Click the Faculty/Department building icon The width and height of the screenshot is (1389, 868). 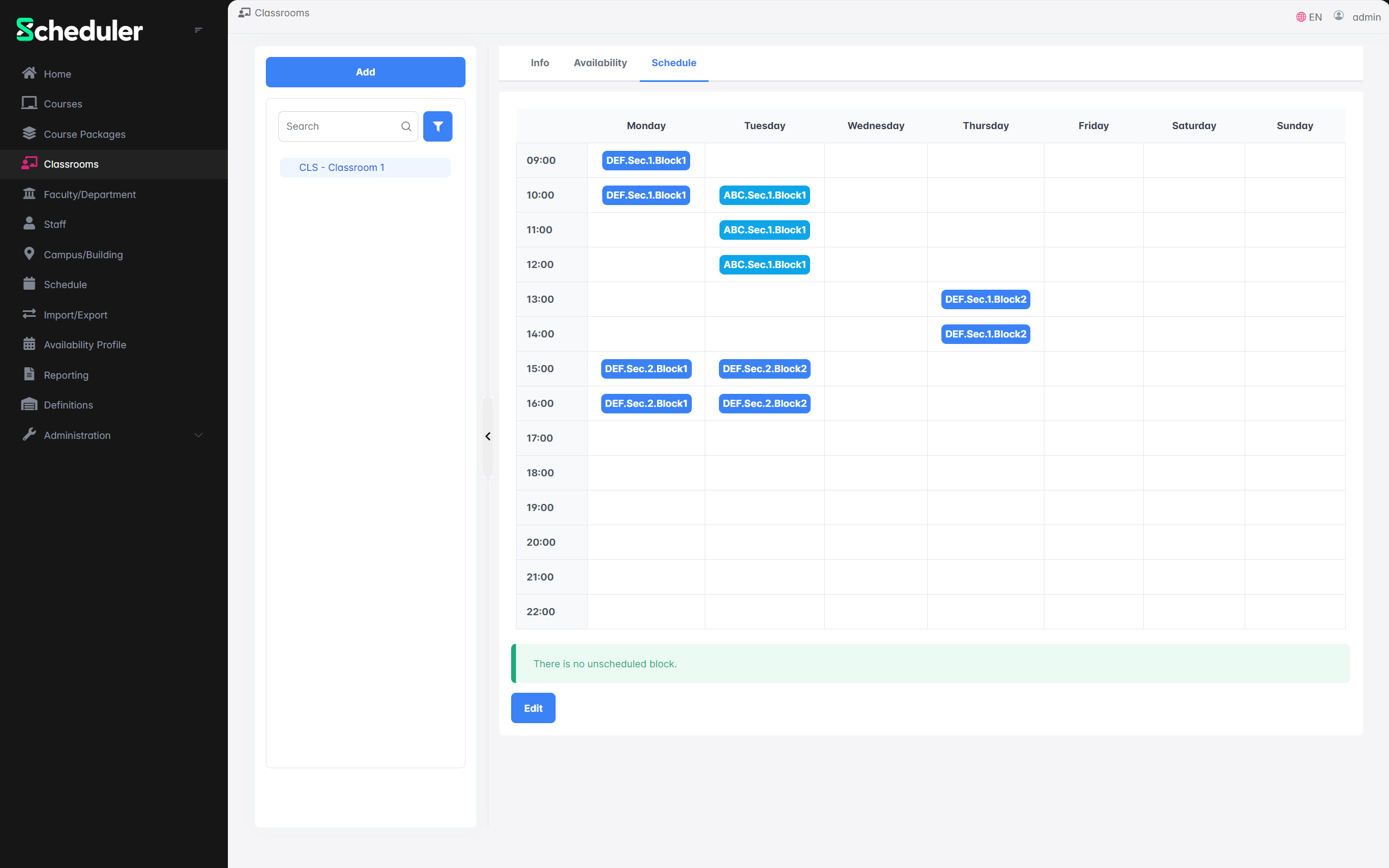point(29,194)
